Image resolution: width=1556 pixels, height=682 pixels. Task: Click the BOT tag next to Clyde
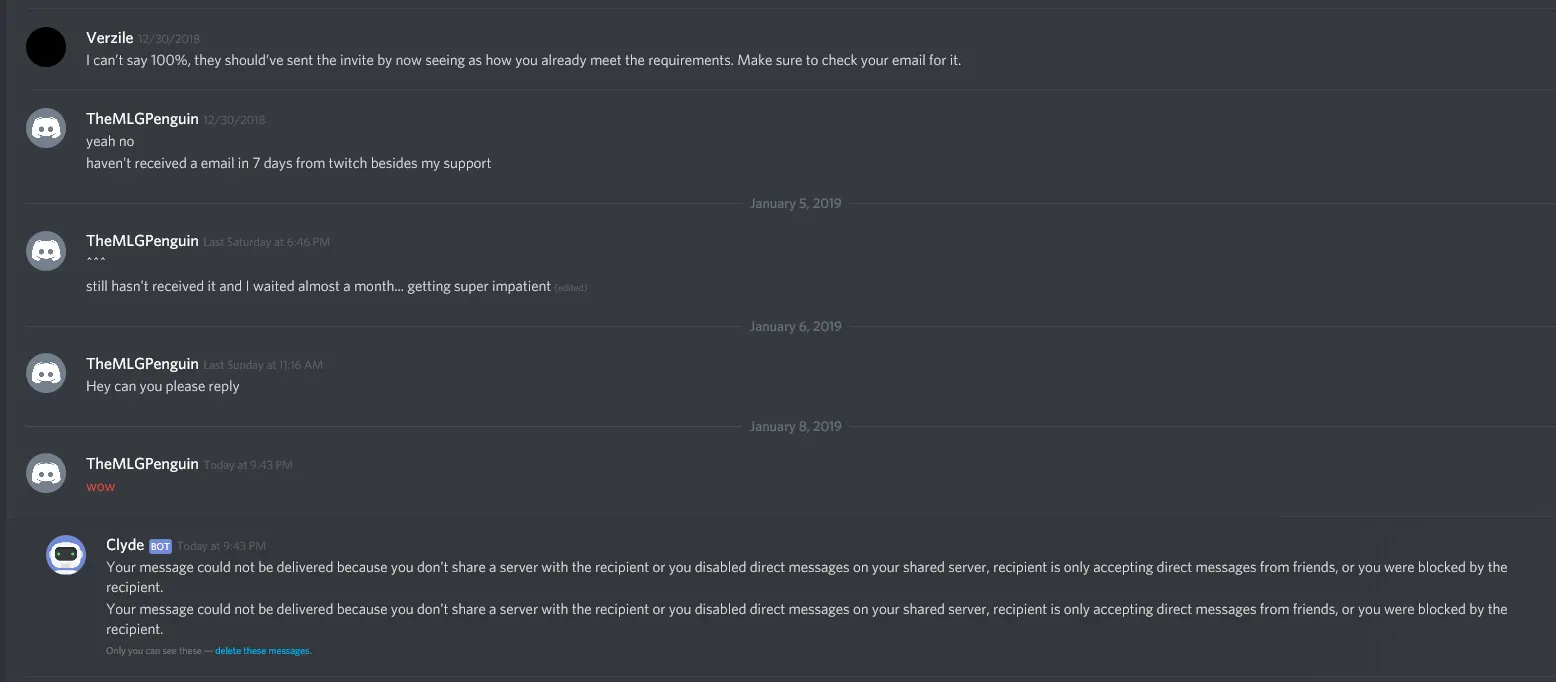pos(160,546)
